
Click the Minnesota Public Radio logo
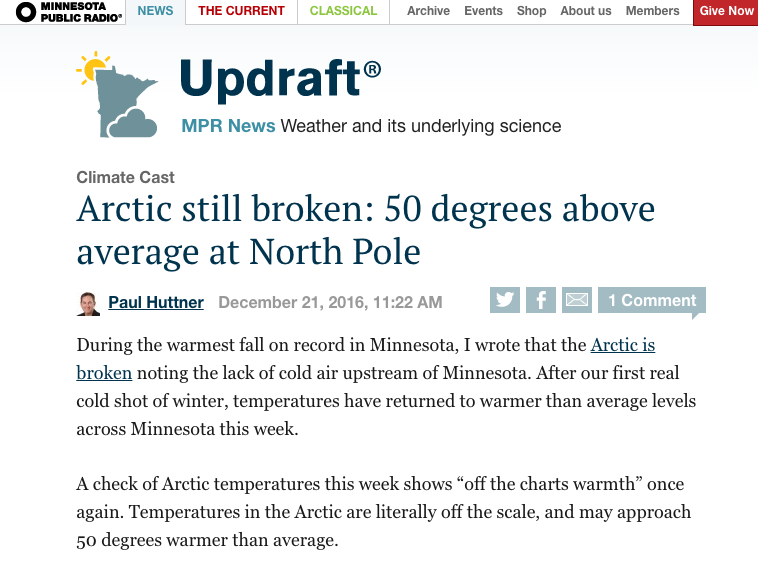(69, 12)
